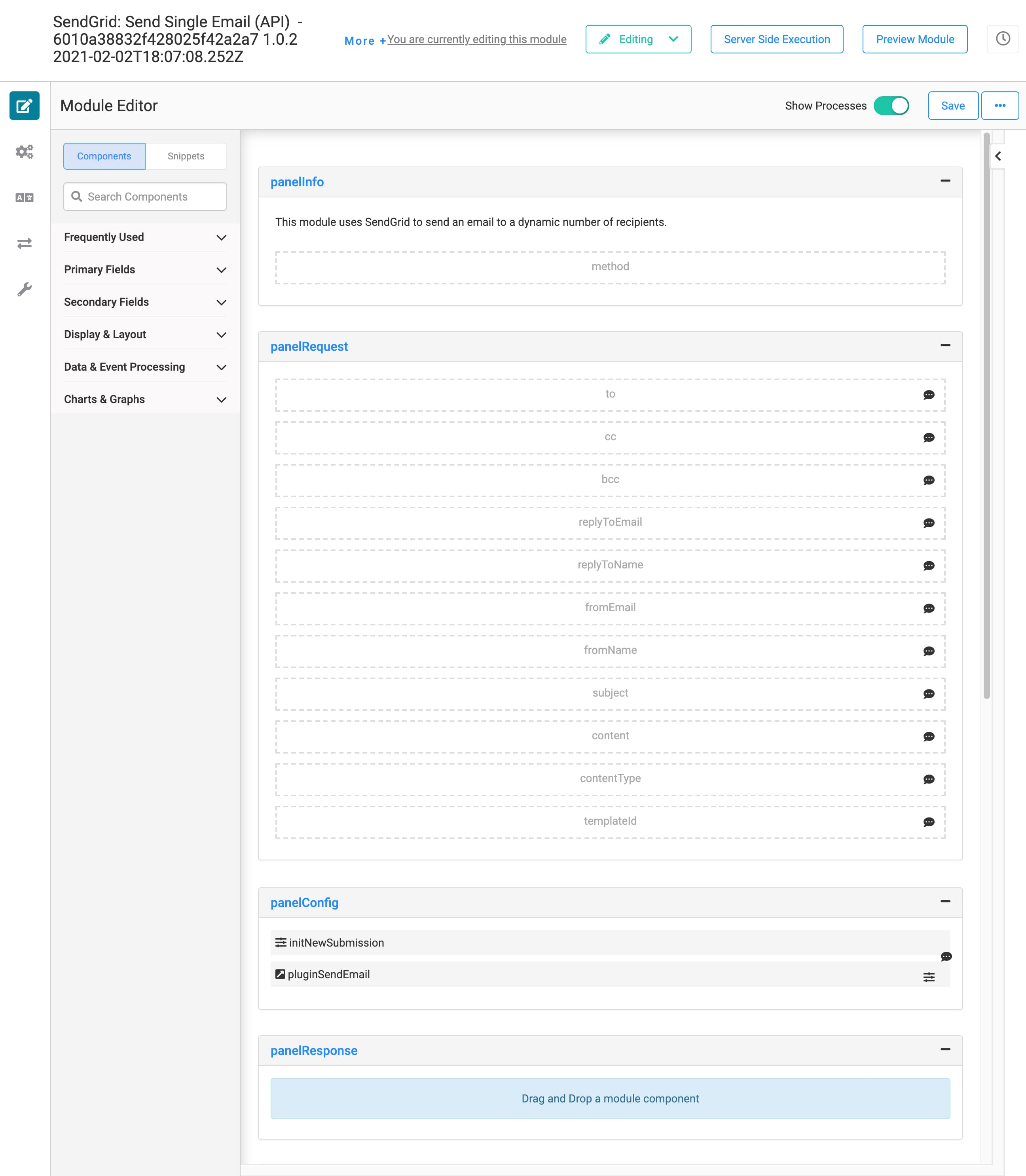This screenshot has width=1026, height=1176.
Task: Open the gears settings sidebar icon
Action: pos(25,151)
